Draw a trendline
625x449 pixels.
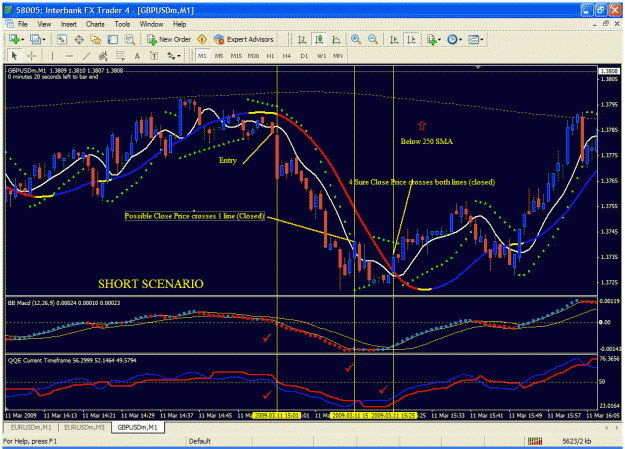(86, 56)
